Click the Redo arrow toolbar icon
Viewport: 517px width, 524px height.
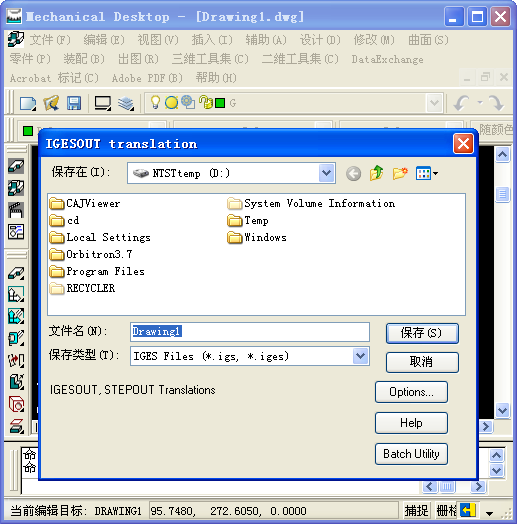[x=496, y=103]
